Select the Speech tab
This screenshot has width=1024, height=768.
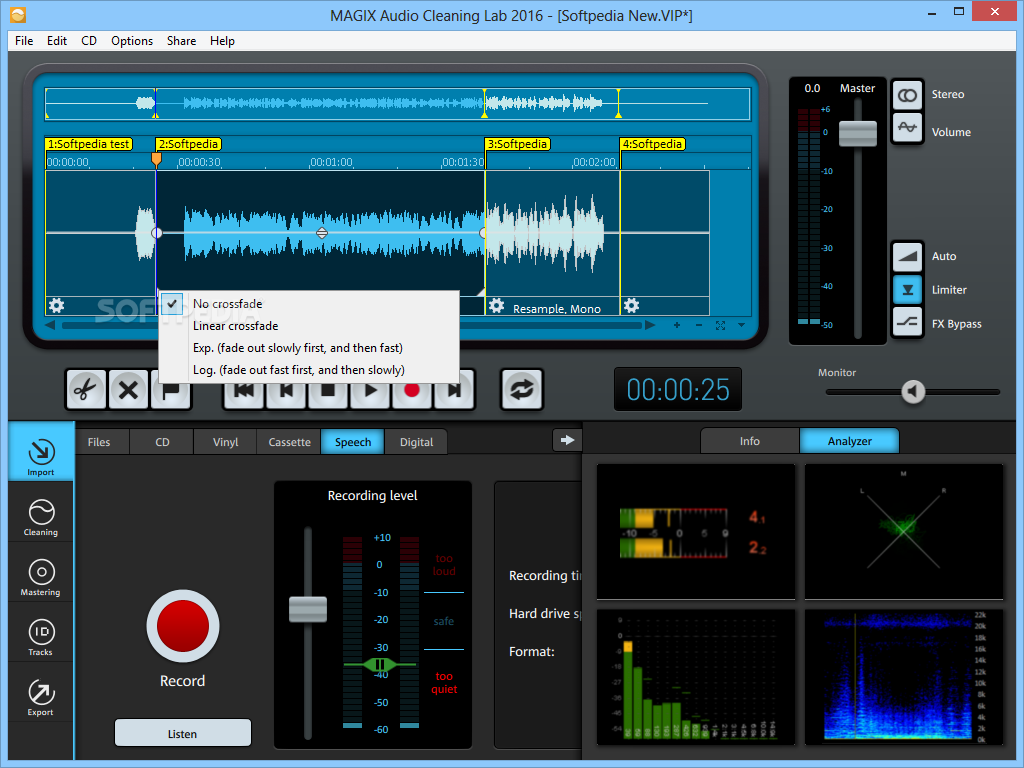[x=353, y=442]
